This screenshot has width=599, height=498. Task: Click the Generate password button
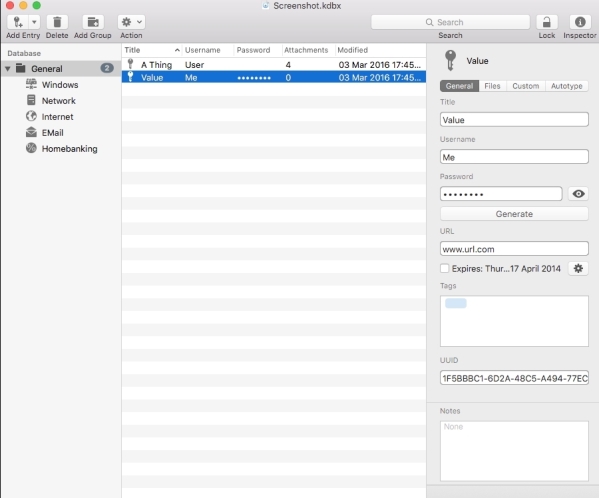(514, 214)
